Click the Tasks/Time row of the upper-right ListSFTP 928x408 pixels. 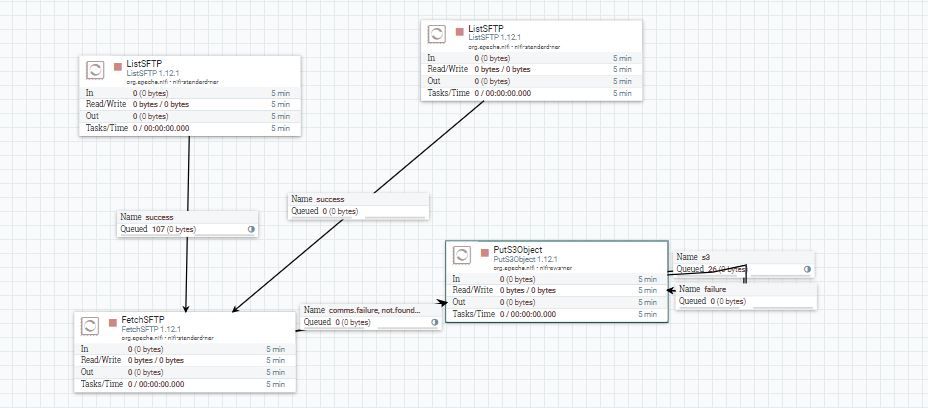click(531, 93)
